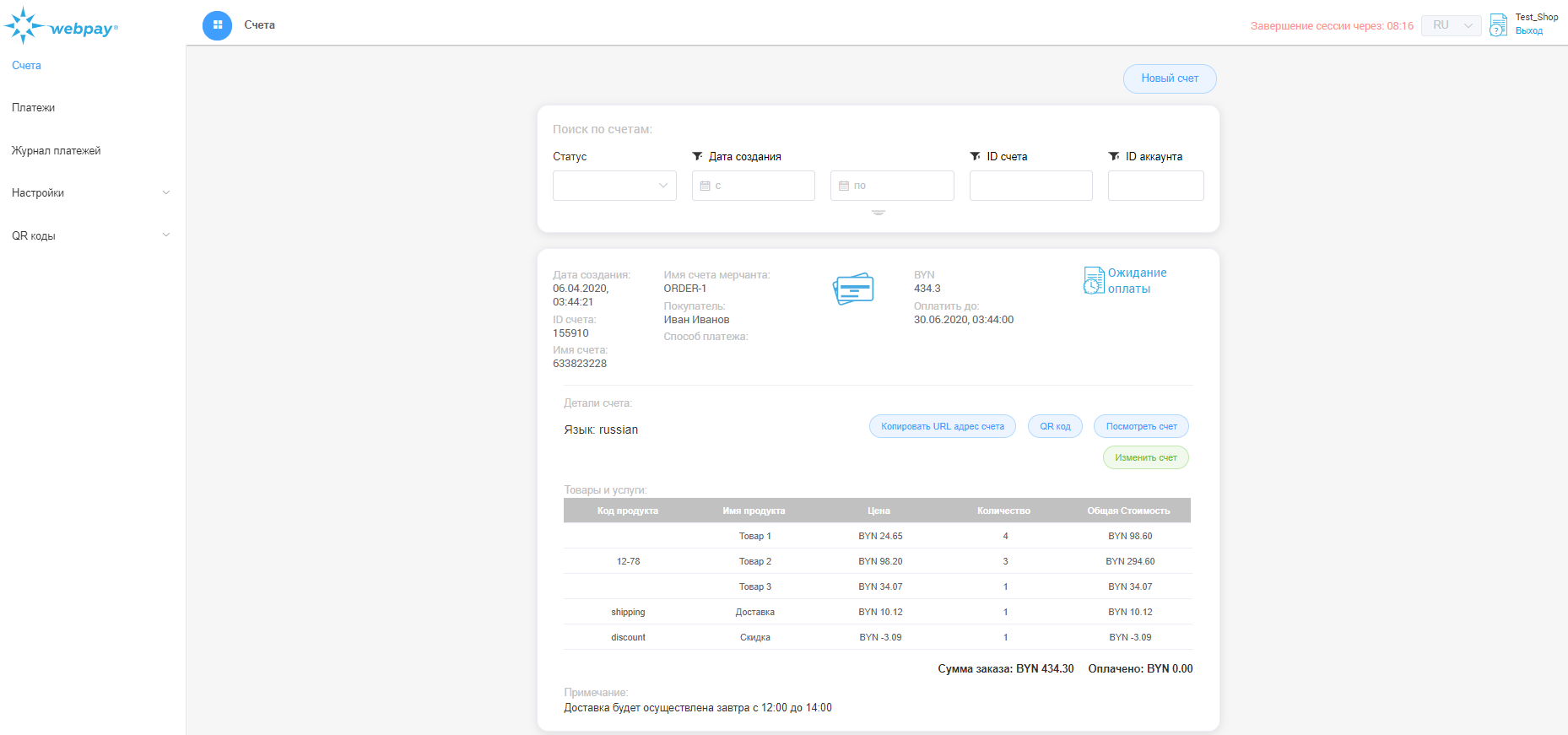Image resolution: width=1568 pixels, height=735 pixels.
Task: Click the filter icon beside ID аккаунта
Action: [x=1114, y=156]
